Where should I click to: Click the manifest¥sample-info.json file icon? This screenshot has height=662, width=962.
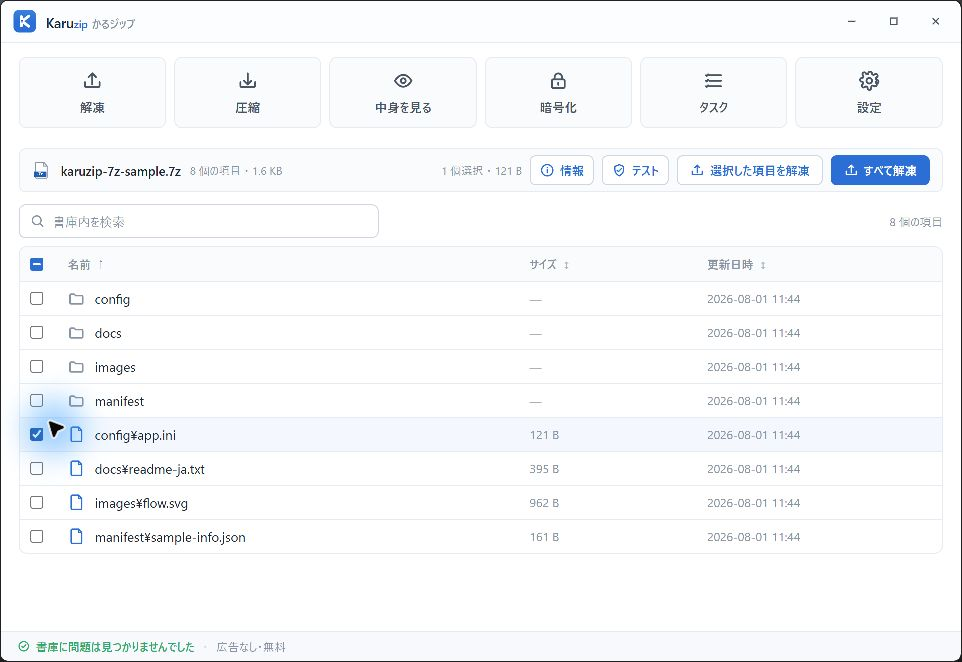[76, 537]
